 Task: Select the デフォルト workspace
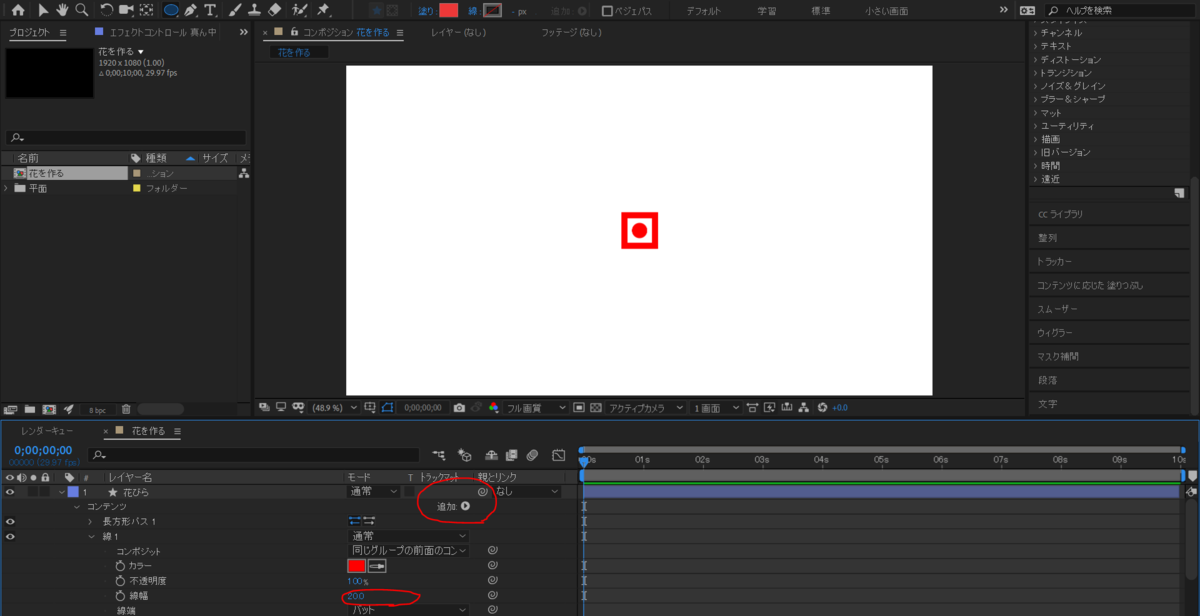703,11
